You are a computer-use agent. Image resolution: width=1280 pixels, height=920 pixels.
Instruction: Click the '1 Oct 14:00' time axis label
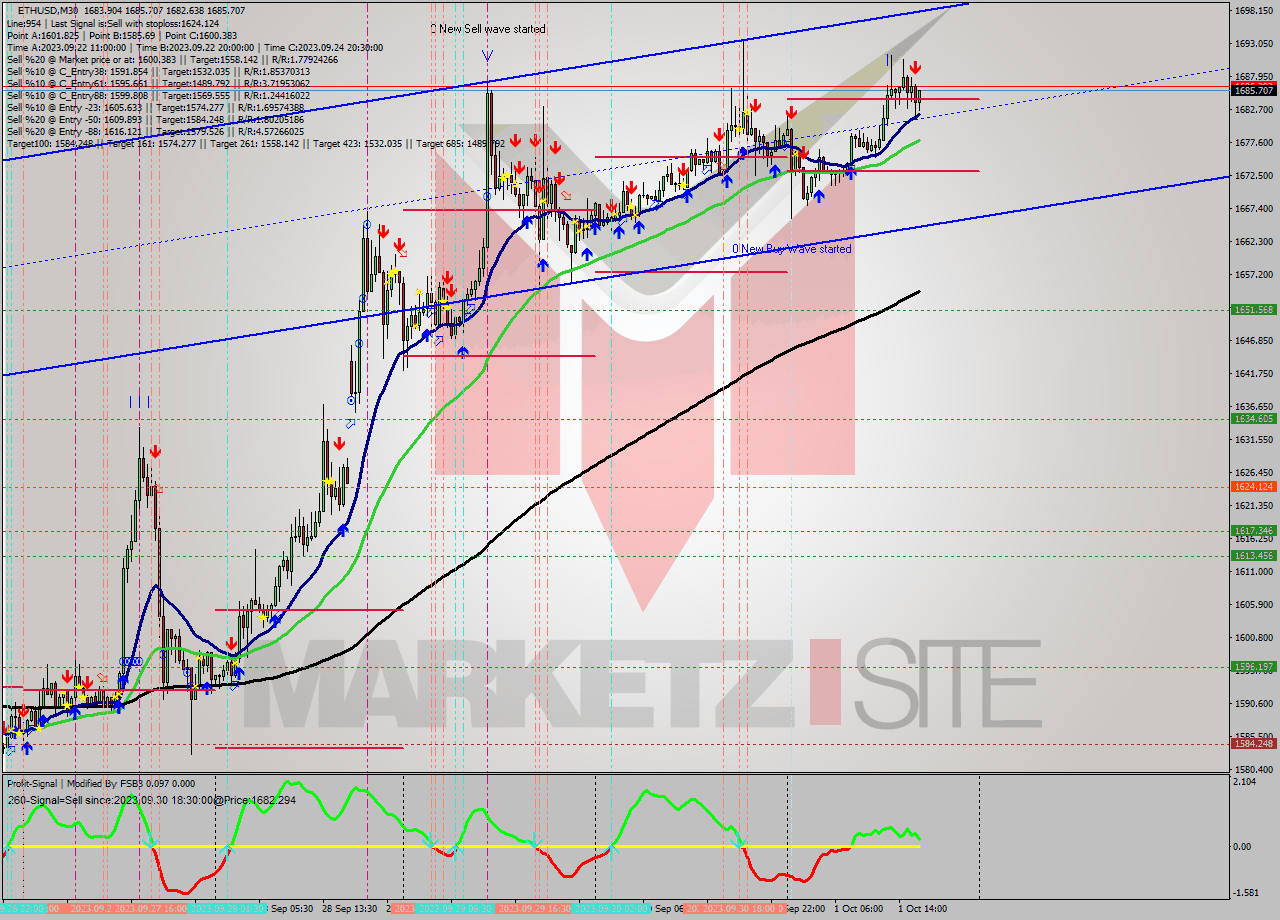[x=923, y=909]
